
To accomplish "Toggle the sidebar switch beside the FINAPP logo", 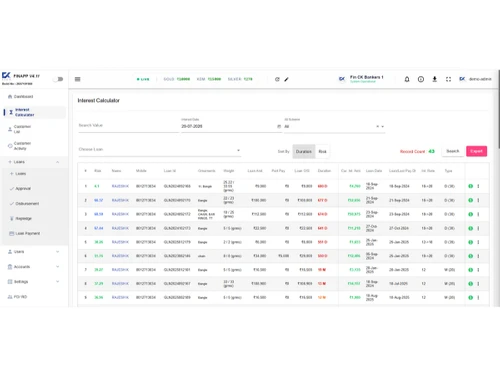I will (x=59, y=79).
